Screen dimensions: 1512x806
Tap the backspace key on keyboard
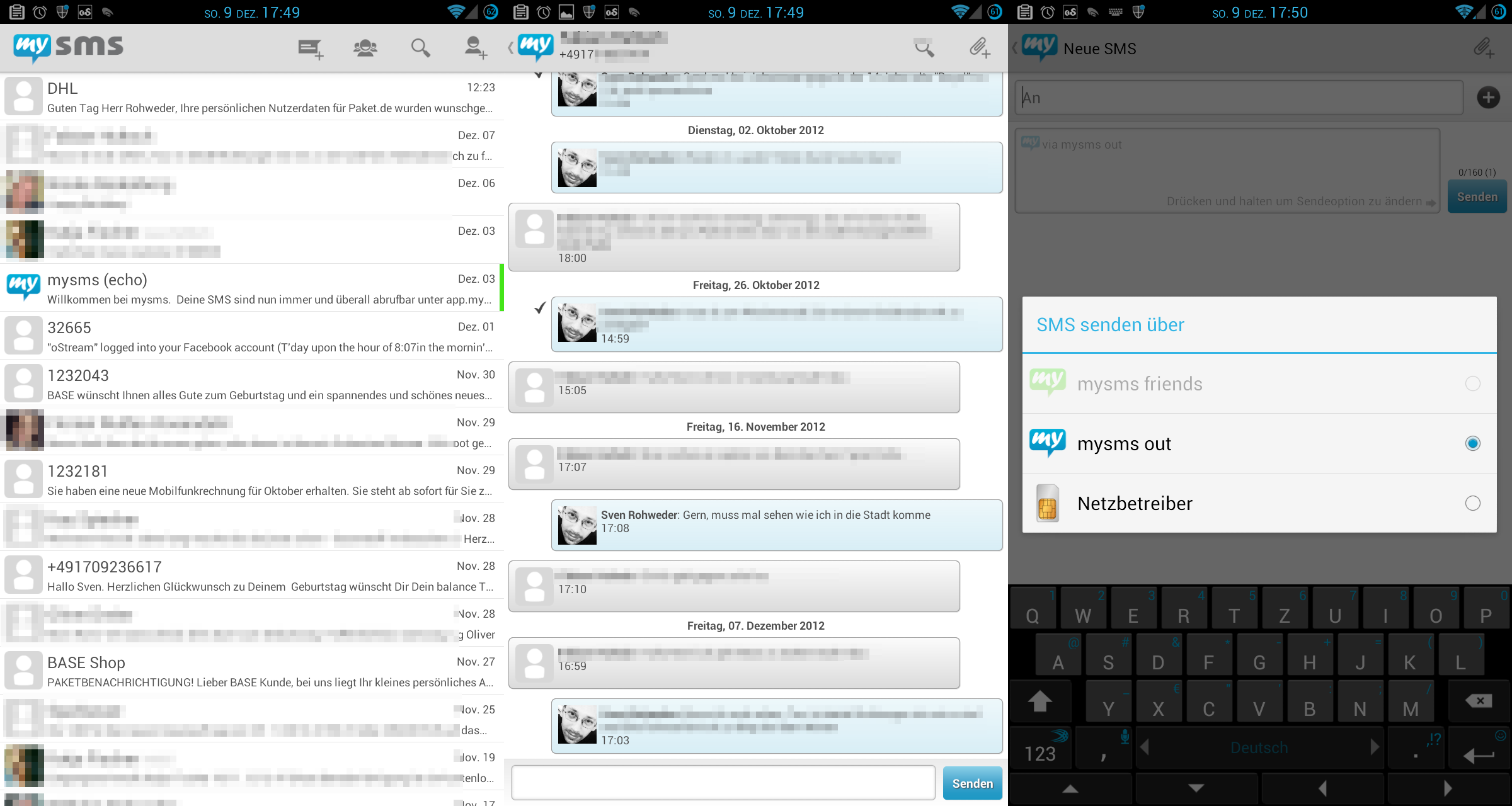(1479, 701)
